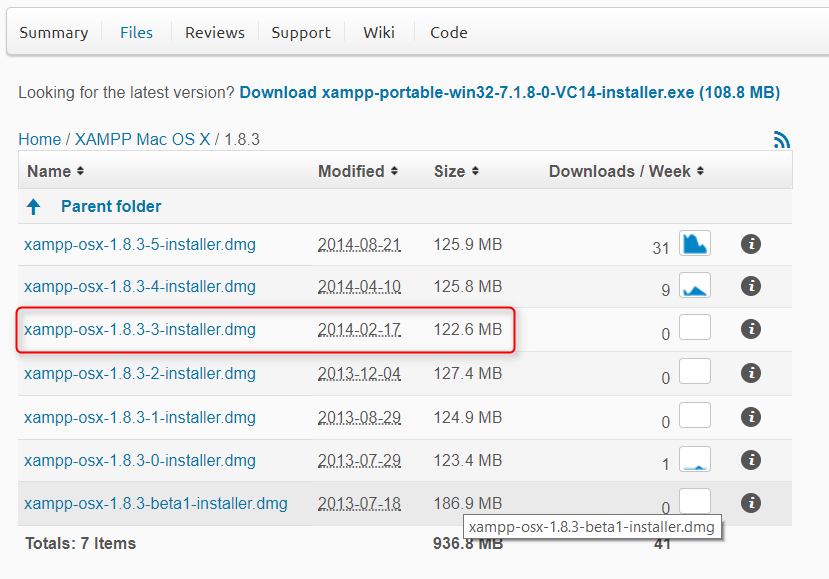
Task: Switch to the Summary tab
Action: pos(53,33)
